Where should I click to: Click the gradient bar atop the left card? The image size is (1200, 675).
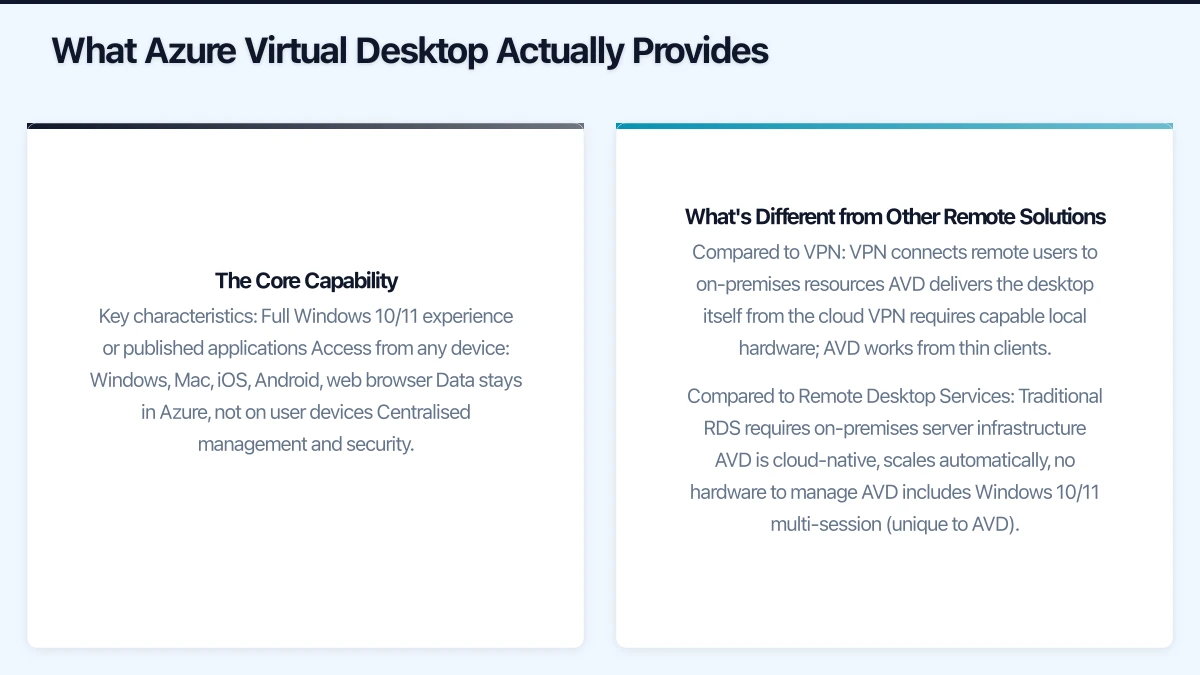pos(305,126)
